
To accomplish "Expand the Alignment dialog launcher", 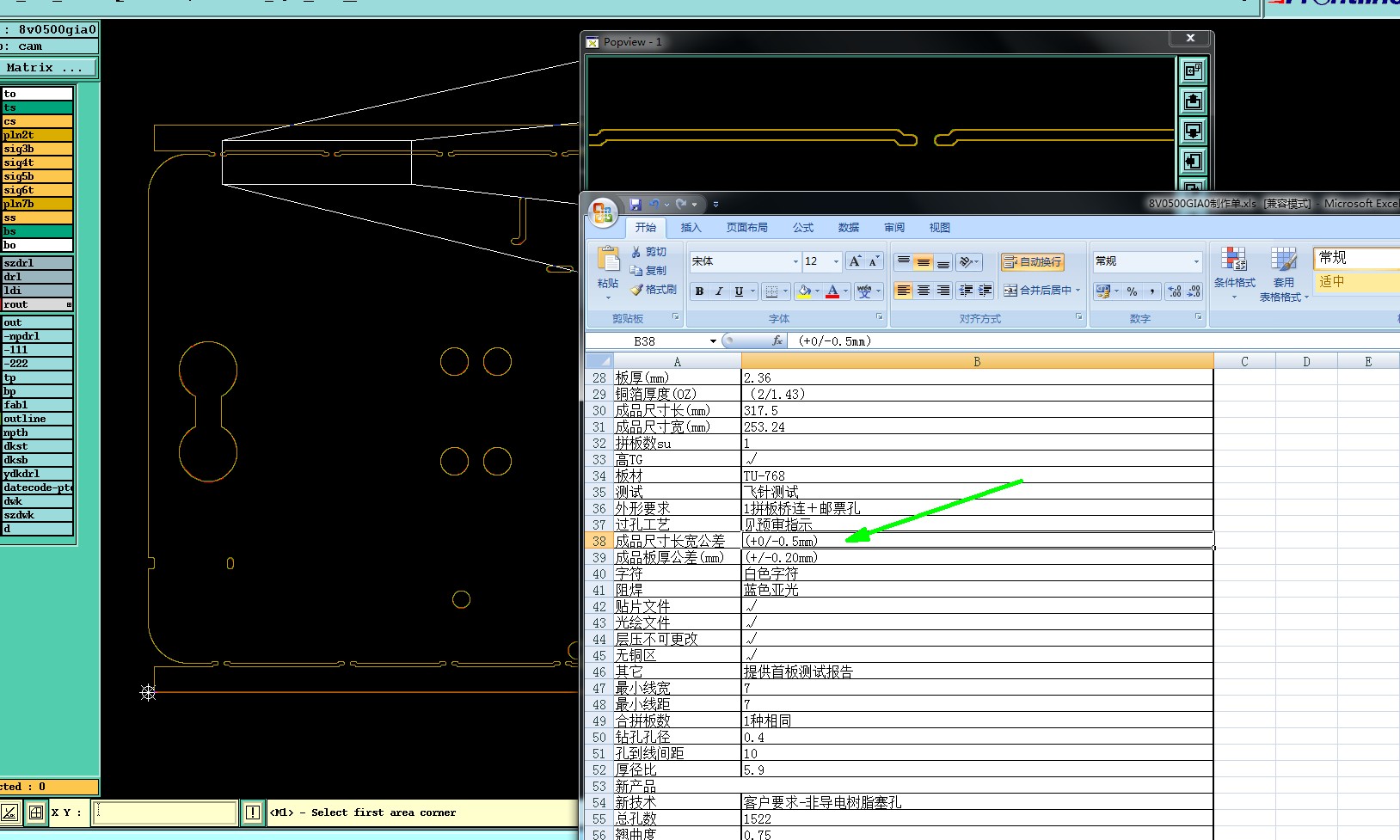I will tap(1079, 317).
